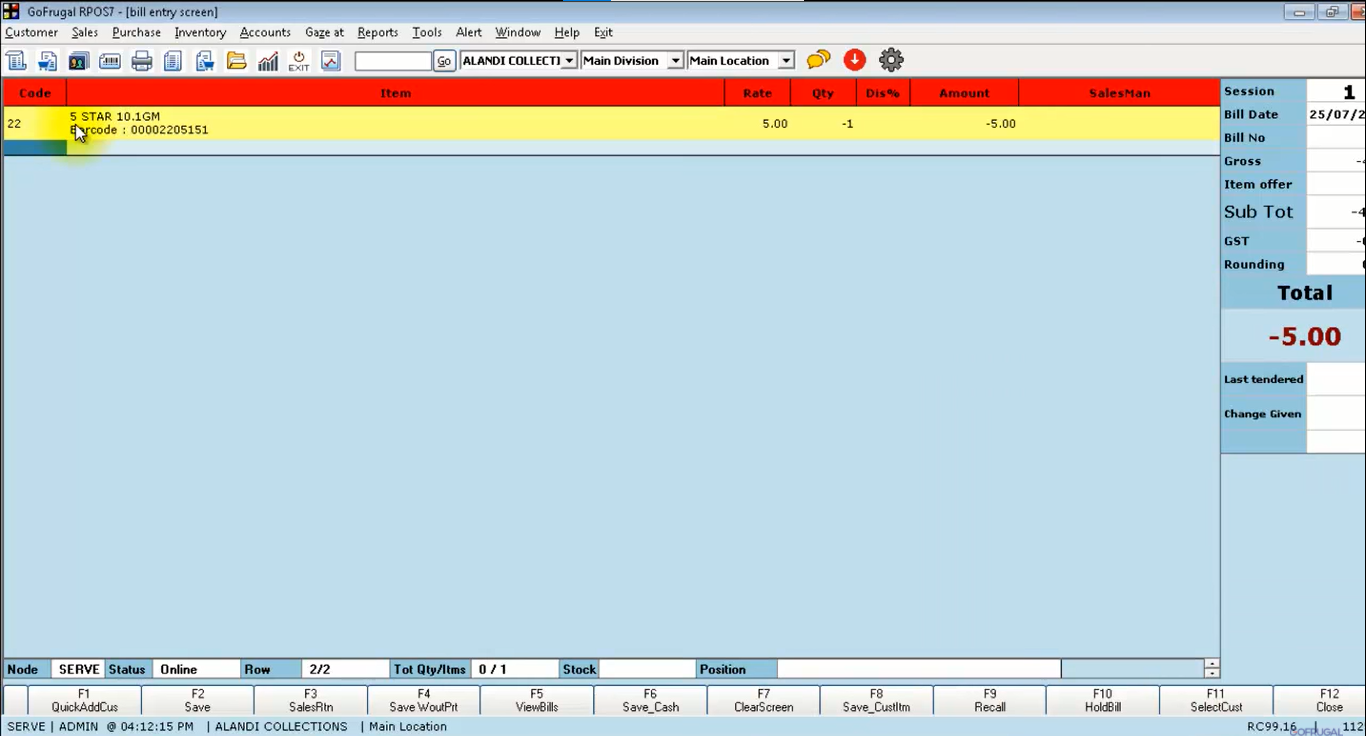The image size is (1366, 736).
Task: Expand the Main Location dropdown
Action: click(x=786, y=61)
